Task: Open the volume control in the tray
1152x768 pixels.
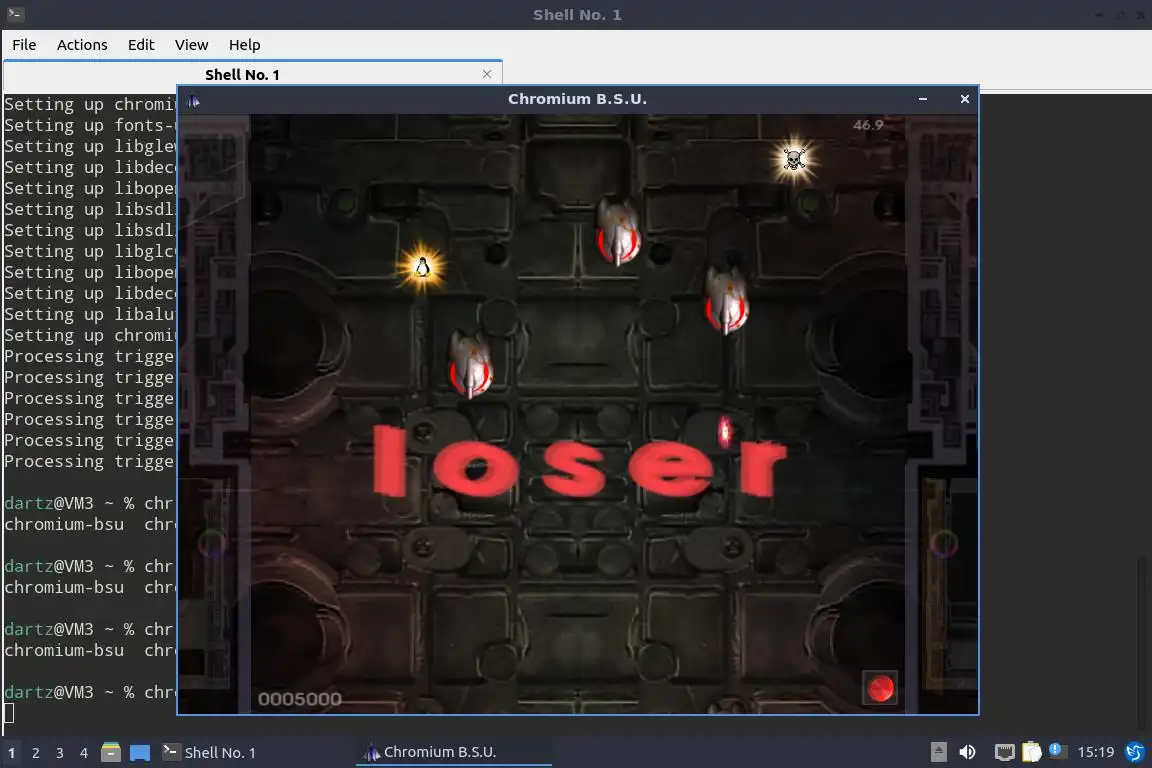Action: coord(968,752)
